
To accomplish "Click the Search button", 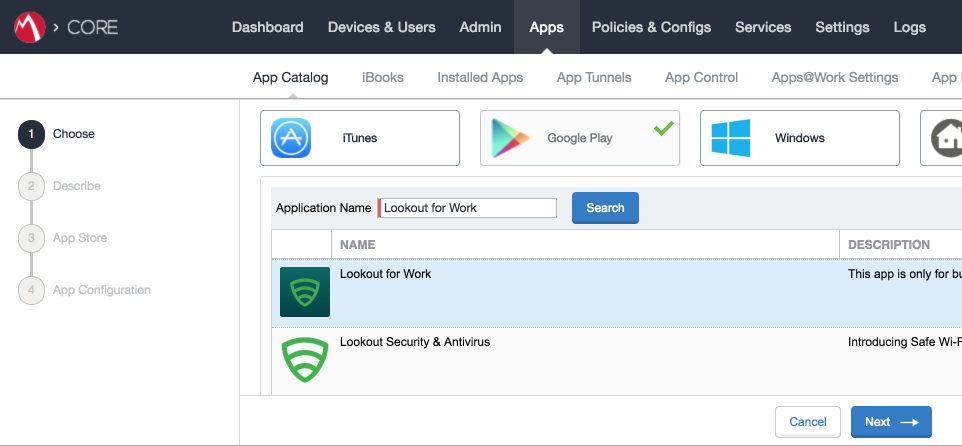I will click(605, 208).
